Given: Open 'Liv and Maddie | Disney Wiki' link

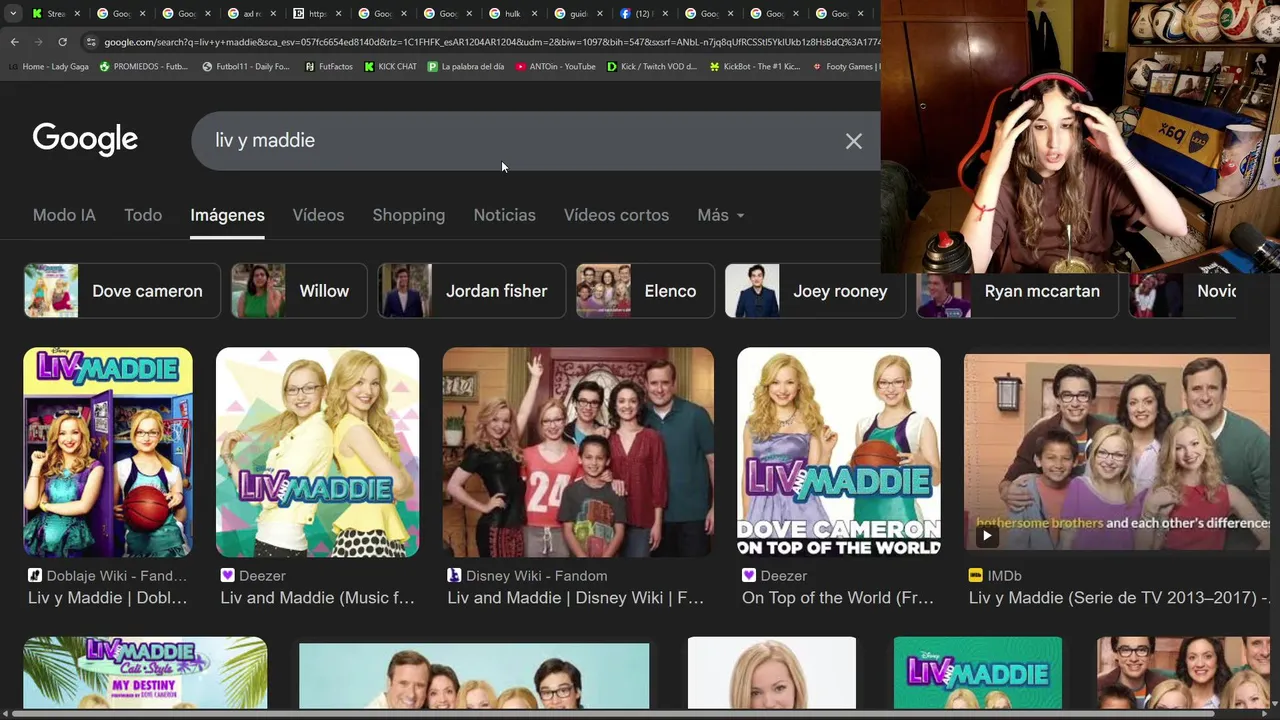Looking at the screenshot, I should [576, 598].
